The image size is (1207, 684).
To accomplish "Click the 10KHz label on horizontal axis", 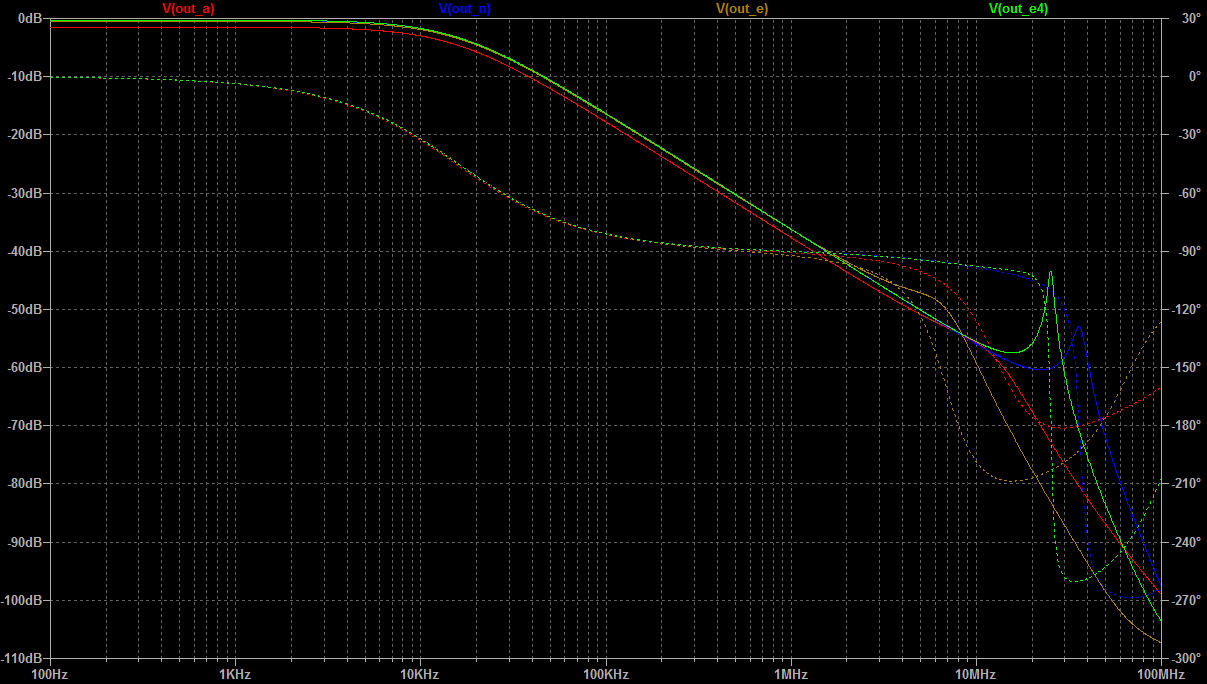I will point(419,675).
